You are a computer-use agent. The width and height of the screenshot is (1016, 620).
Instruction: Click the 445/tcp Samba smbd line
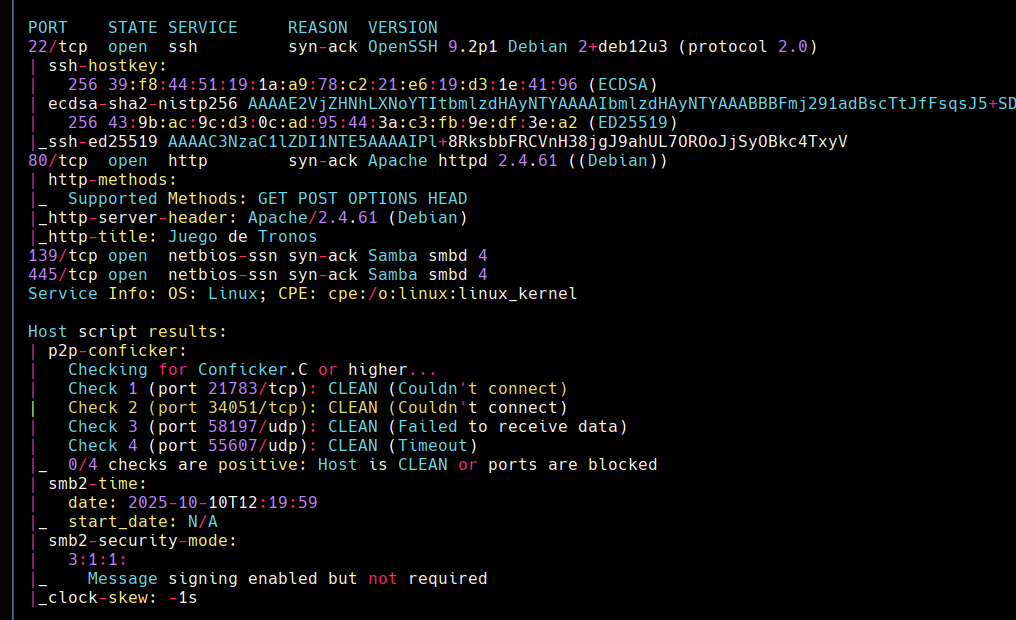pos(257,275)
